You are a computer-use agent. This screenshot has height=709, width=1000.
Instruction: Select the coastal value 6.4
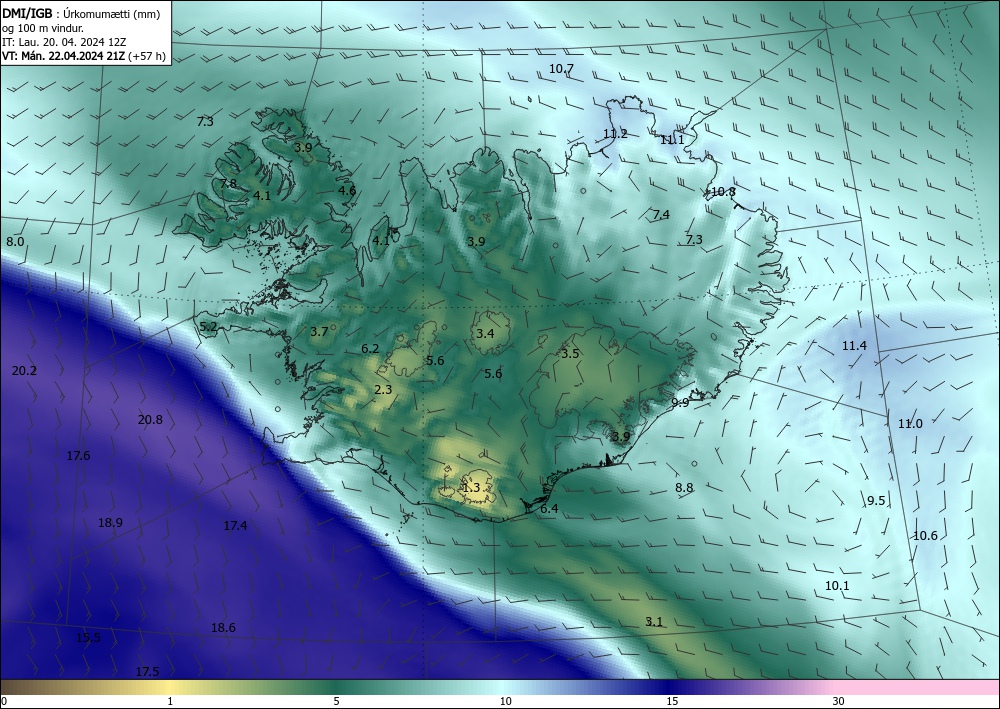point(549,509)
